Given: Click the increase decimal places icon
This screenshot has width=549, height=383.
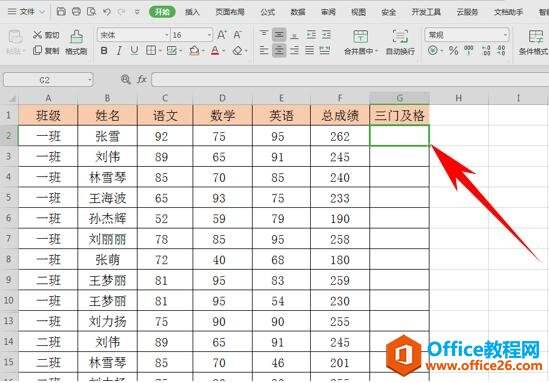Looking at the screenshot, I should (486, 50).
